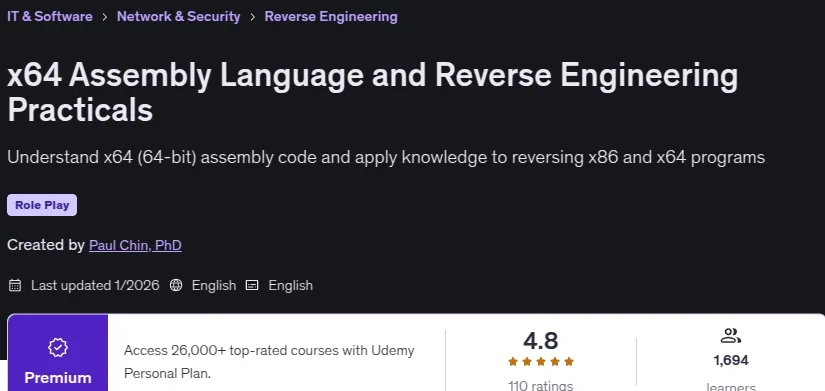Click the chevron after IT & Software
The height and width of the screenshot is (391, 825).
[x=105, y=17]
